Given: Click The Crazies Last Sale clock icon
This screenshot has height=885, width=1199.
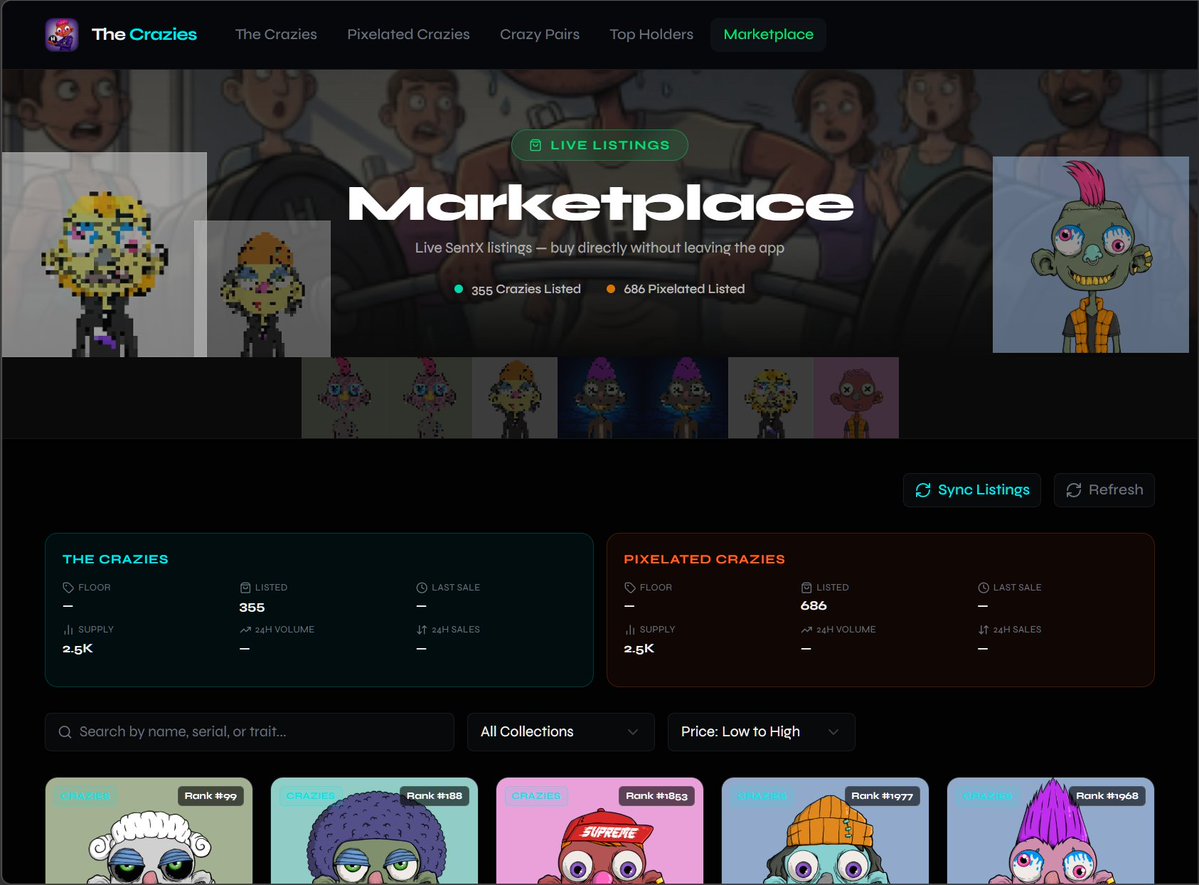Looking at the screenshot, I should [x=421, y=587].
